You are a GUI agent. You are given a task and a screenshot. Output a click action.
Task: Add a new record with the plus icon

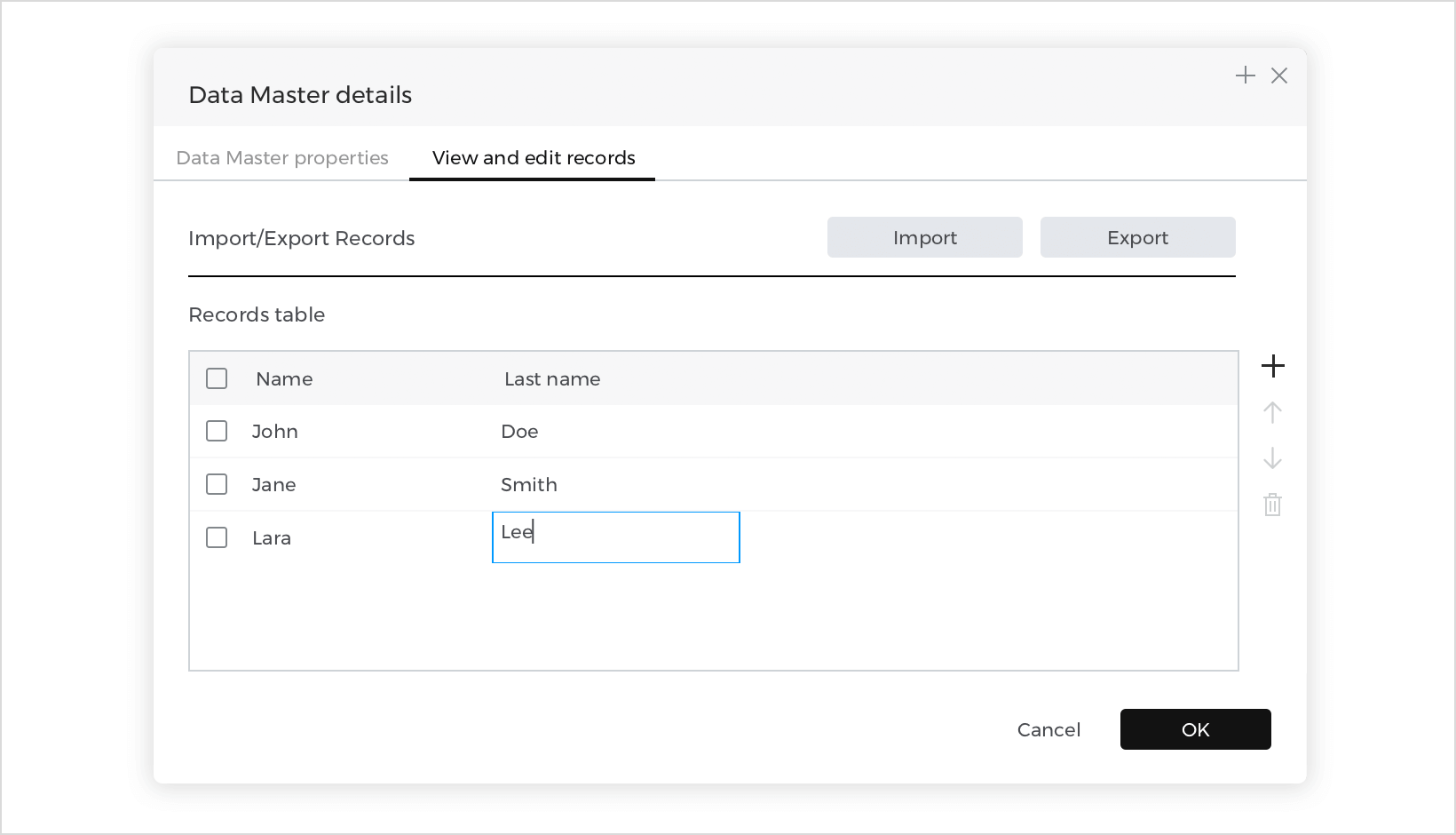pos(1273,365)
